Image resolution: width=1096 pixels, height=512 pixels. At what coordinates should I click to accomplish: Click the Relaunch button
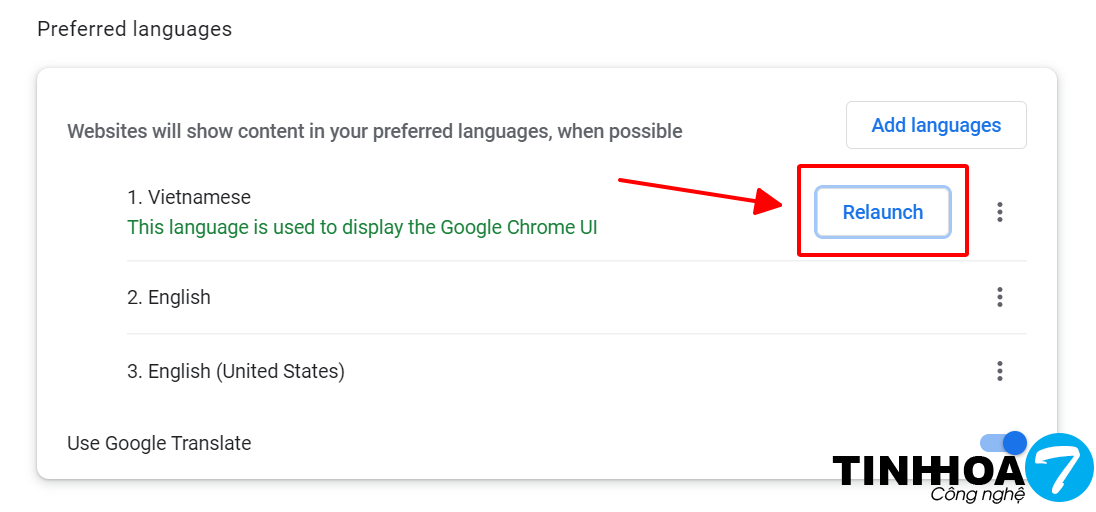coord(882,212)
